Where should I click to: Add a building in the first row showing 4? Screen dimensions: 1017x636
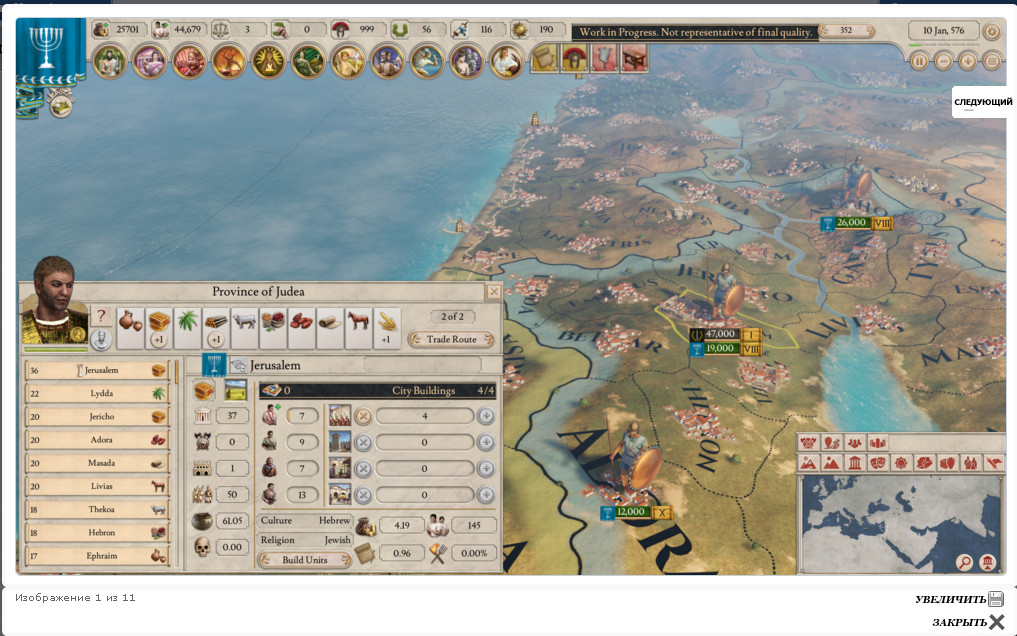click(x=486, y=416)
